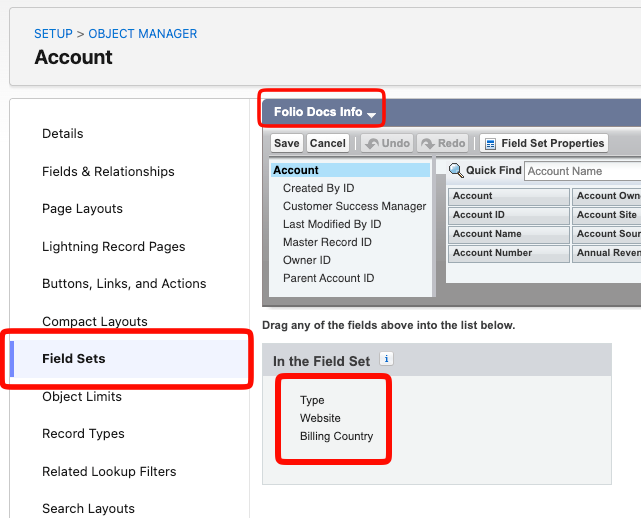
Task: Select Website in the field set list
Action: point(320,418)
